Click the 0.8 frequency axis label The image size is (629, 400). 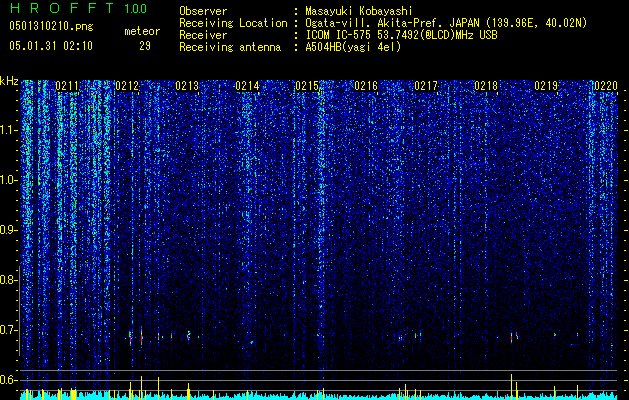(9, 280)
